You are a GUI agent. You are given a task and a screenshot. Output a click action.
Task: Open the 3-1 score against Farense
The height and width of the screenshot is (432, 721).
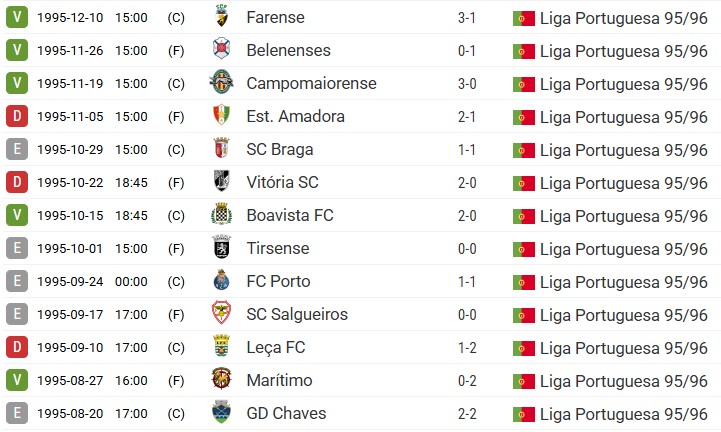click(x=467, y=17)
